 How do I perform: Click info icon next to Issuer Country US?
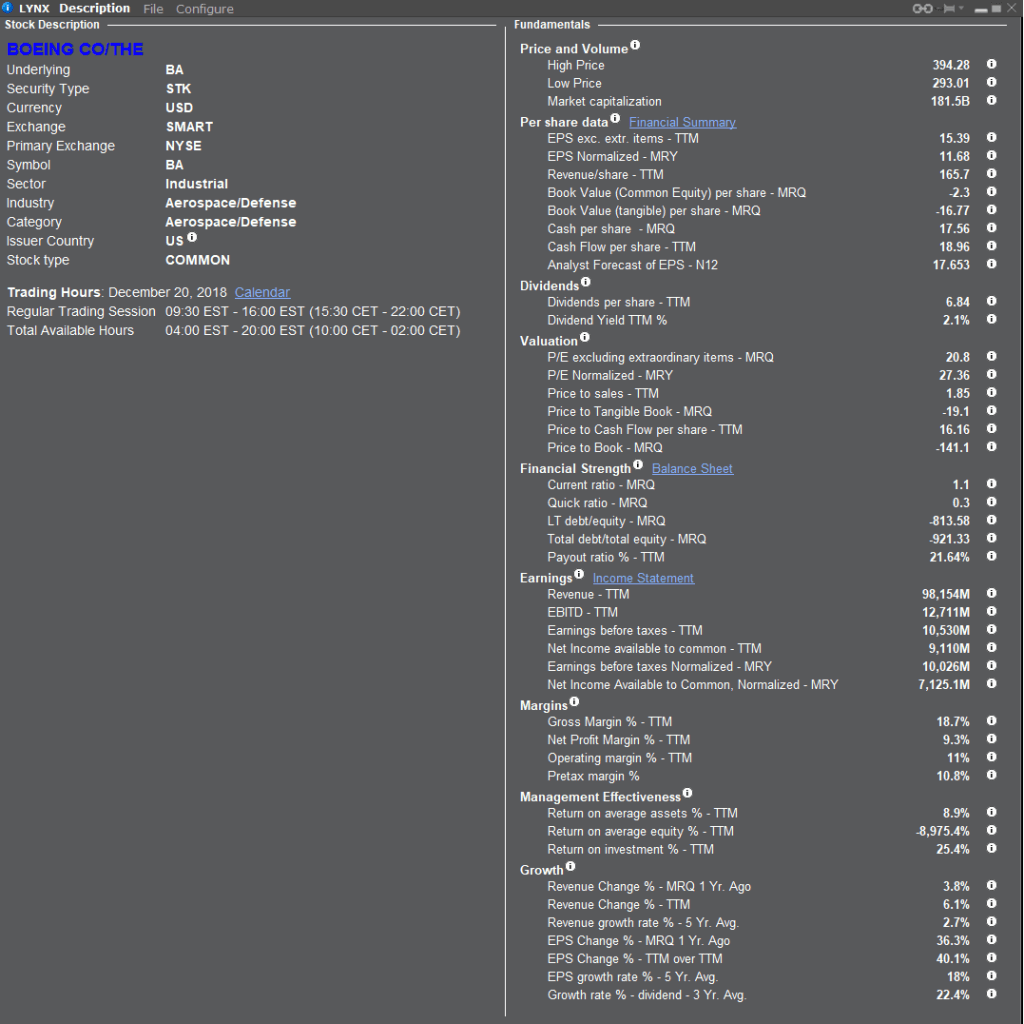192,237
